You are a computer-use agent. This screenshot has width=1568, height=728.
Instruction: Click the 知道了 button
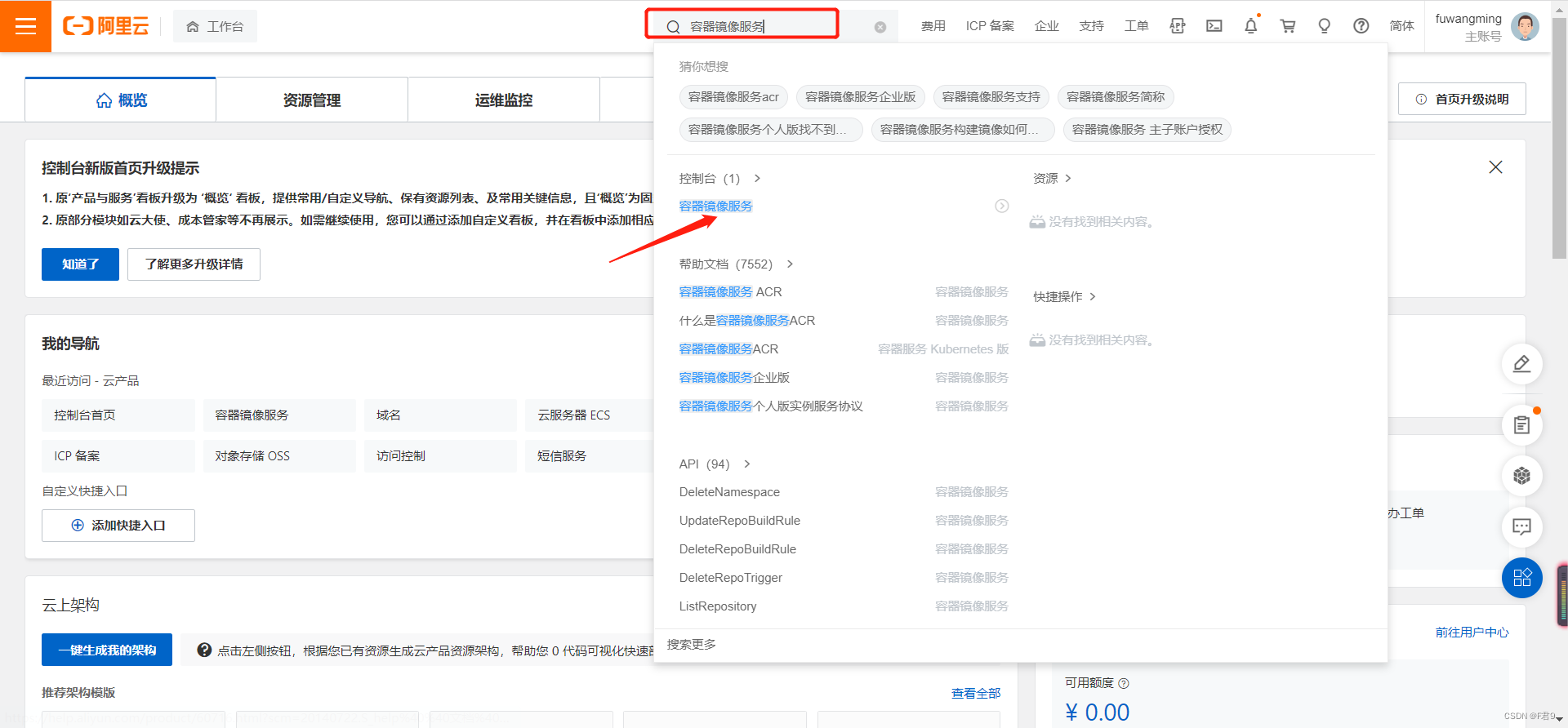tap(80, 264)
